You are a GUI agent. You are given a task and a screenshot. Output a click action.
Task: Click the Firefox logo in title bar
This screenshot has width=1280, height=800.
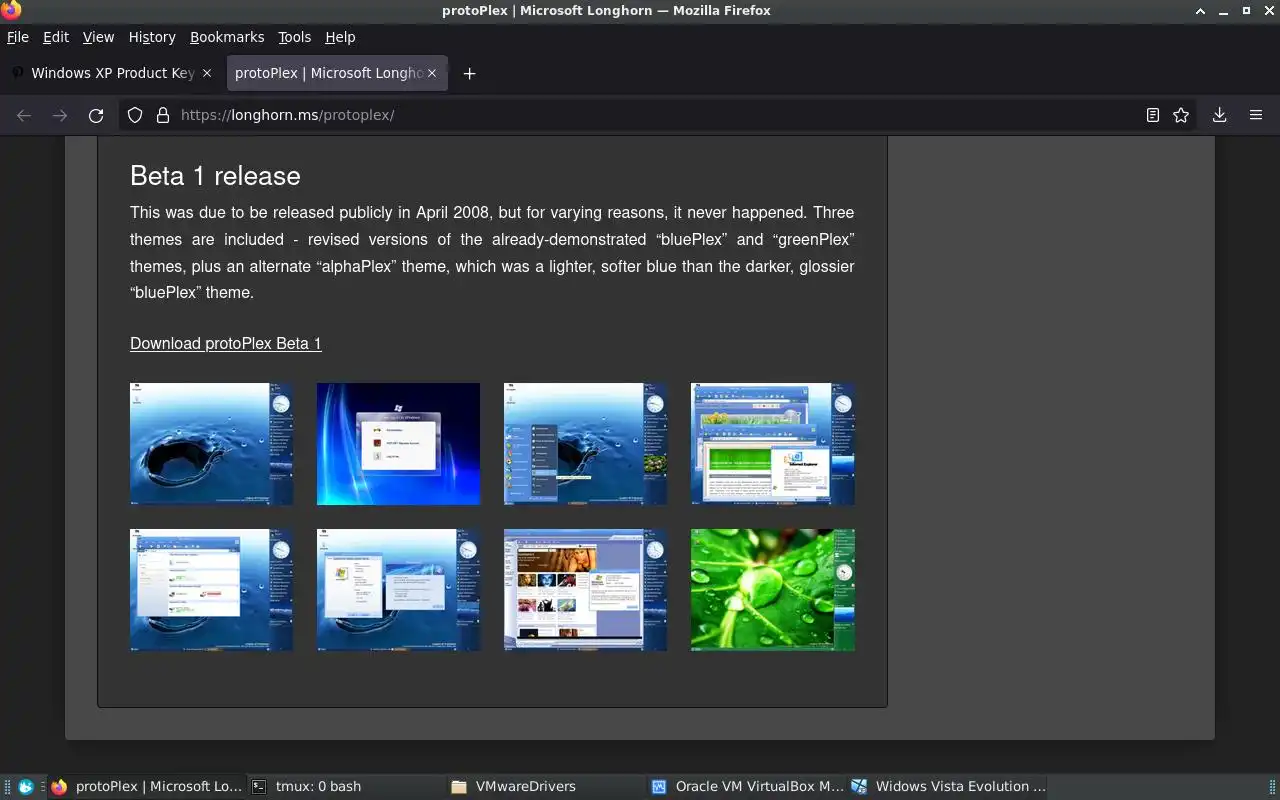(11, 10)
